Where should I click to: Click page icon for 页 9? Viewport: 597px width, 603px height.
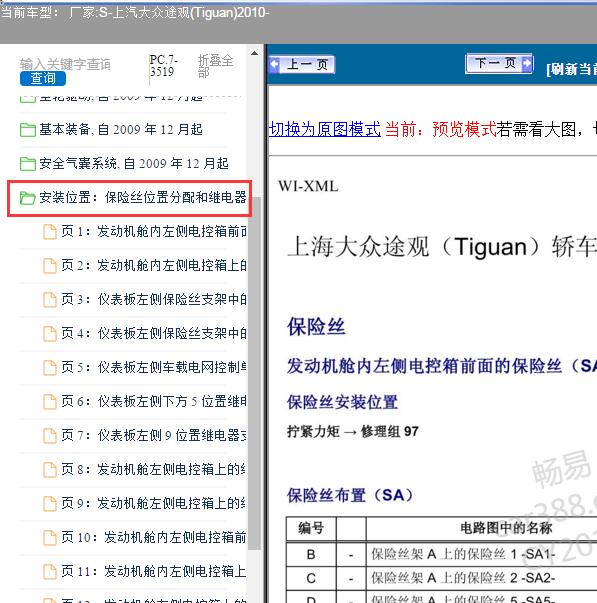[50, 503]
